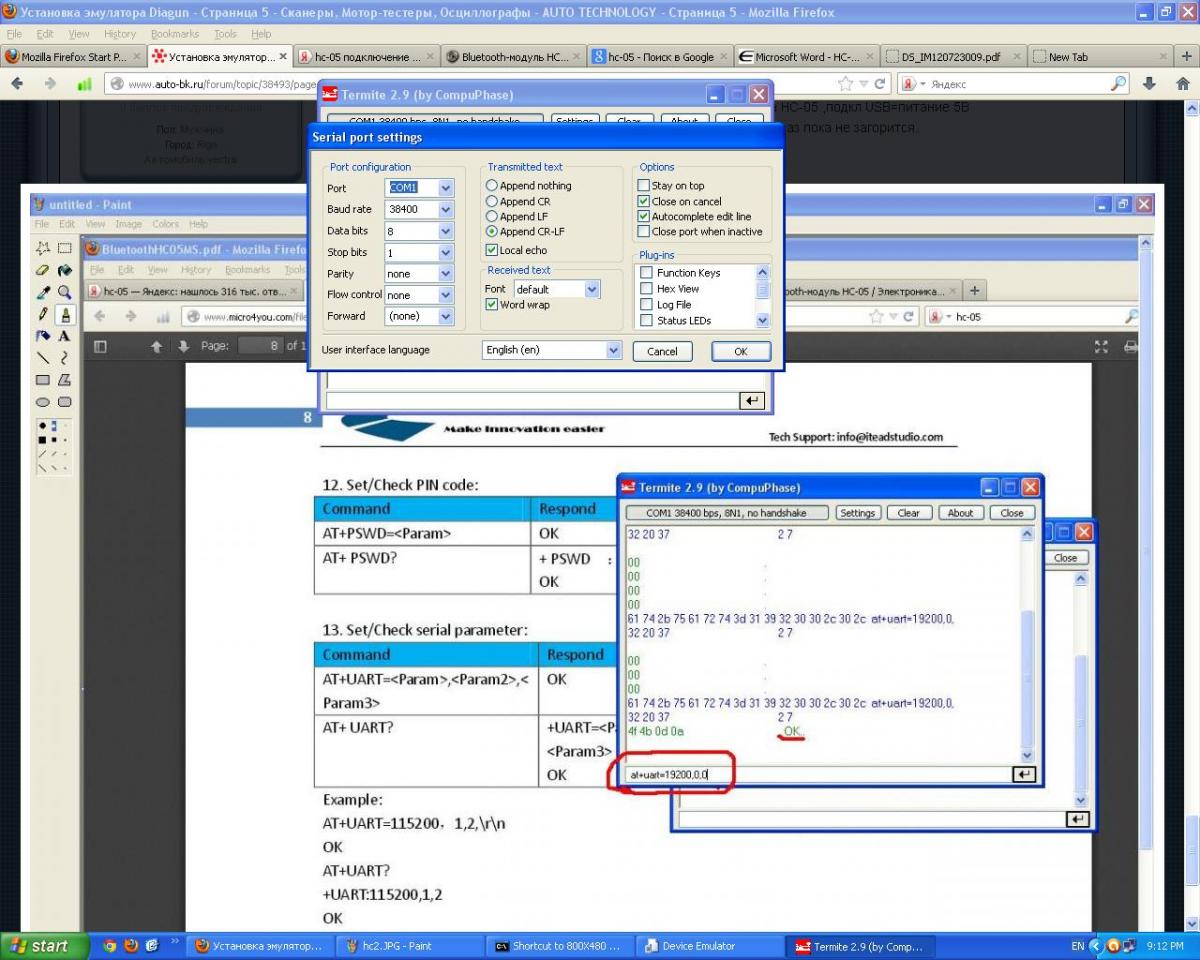Click PDF viewer previous page arrow
The height and width of the screenshot is (960, 1200).
point(156,346)
